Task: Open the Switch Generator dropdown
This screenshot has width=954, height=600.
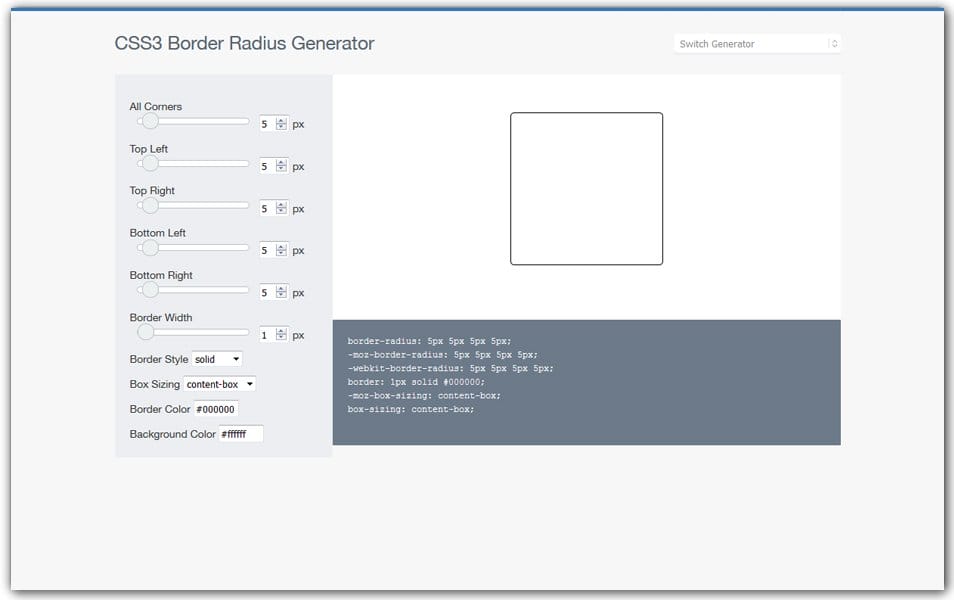Action: pos(757,43)
